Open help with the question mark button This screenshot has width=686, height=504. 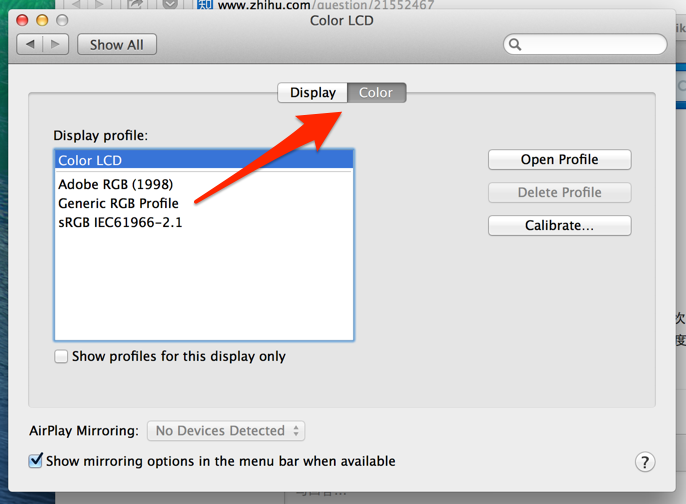pos(645,462)
